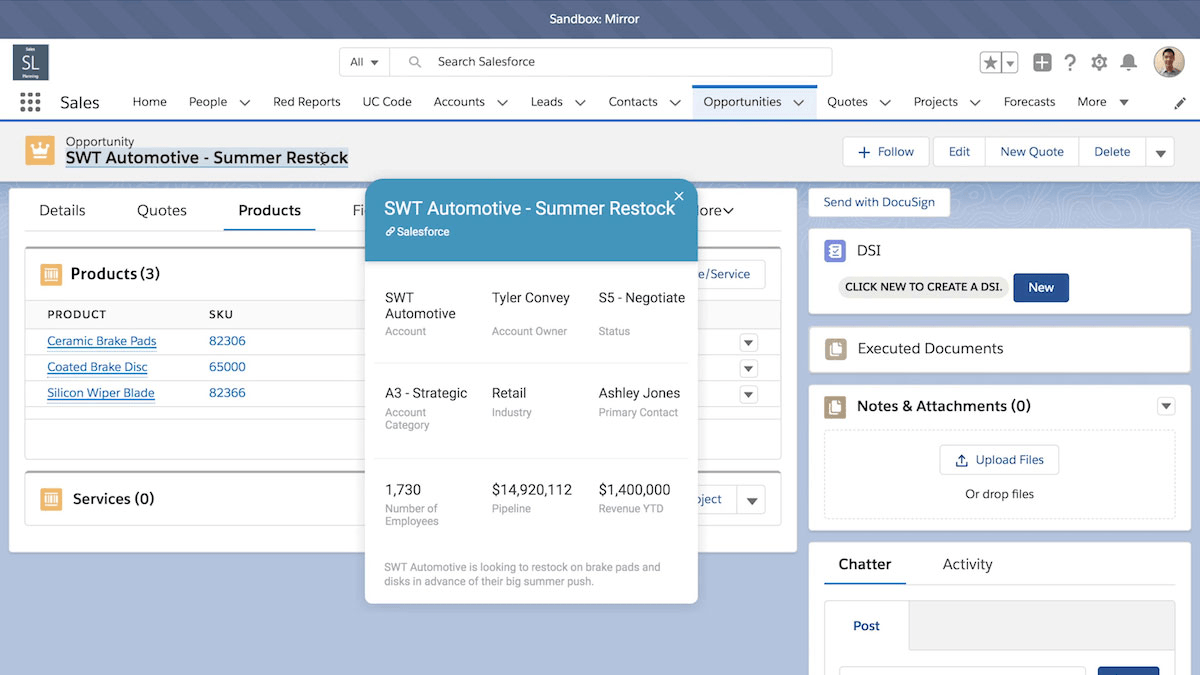Click the Opportunity crown icon in the header
1200x675 pixels.
[x=39, y=150]
